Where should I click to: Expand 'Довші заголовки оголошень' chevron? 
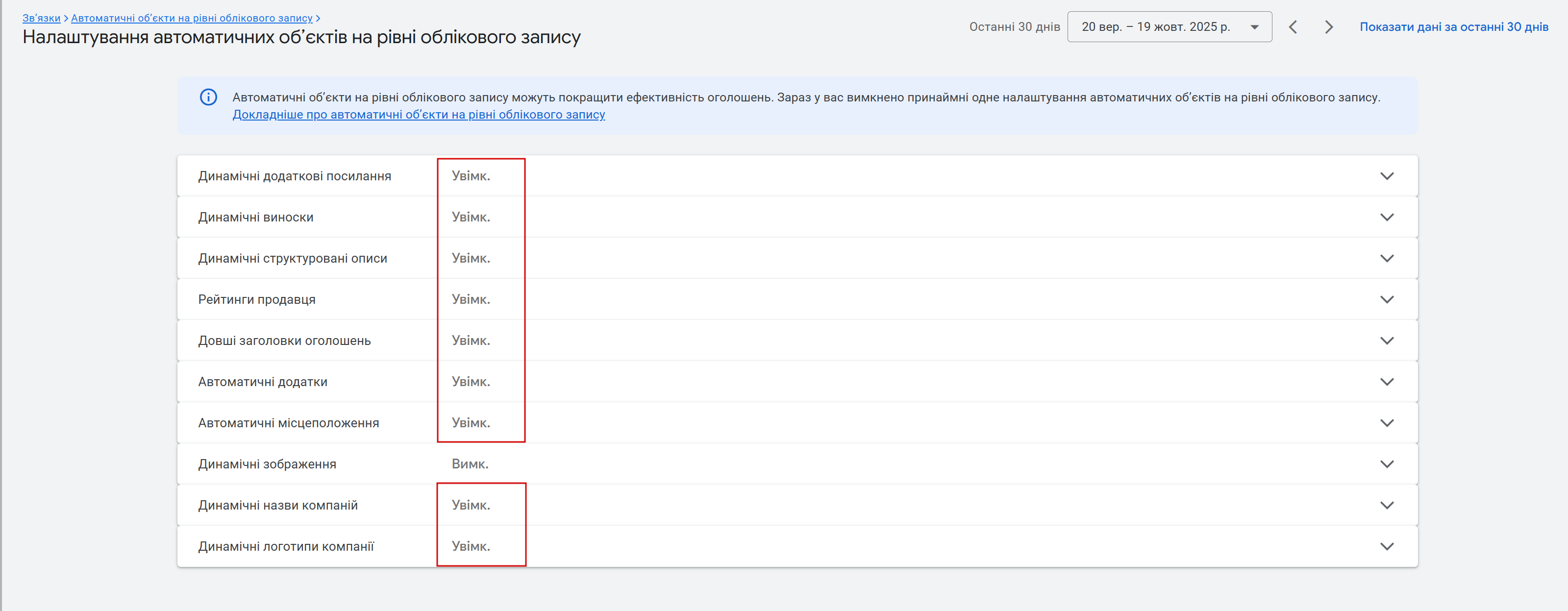[1386, 341]
